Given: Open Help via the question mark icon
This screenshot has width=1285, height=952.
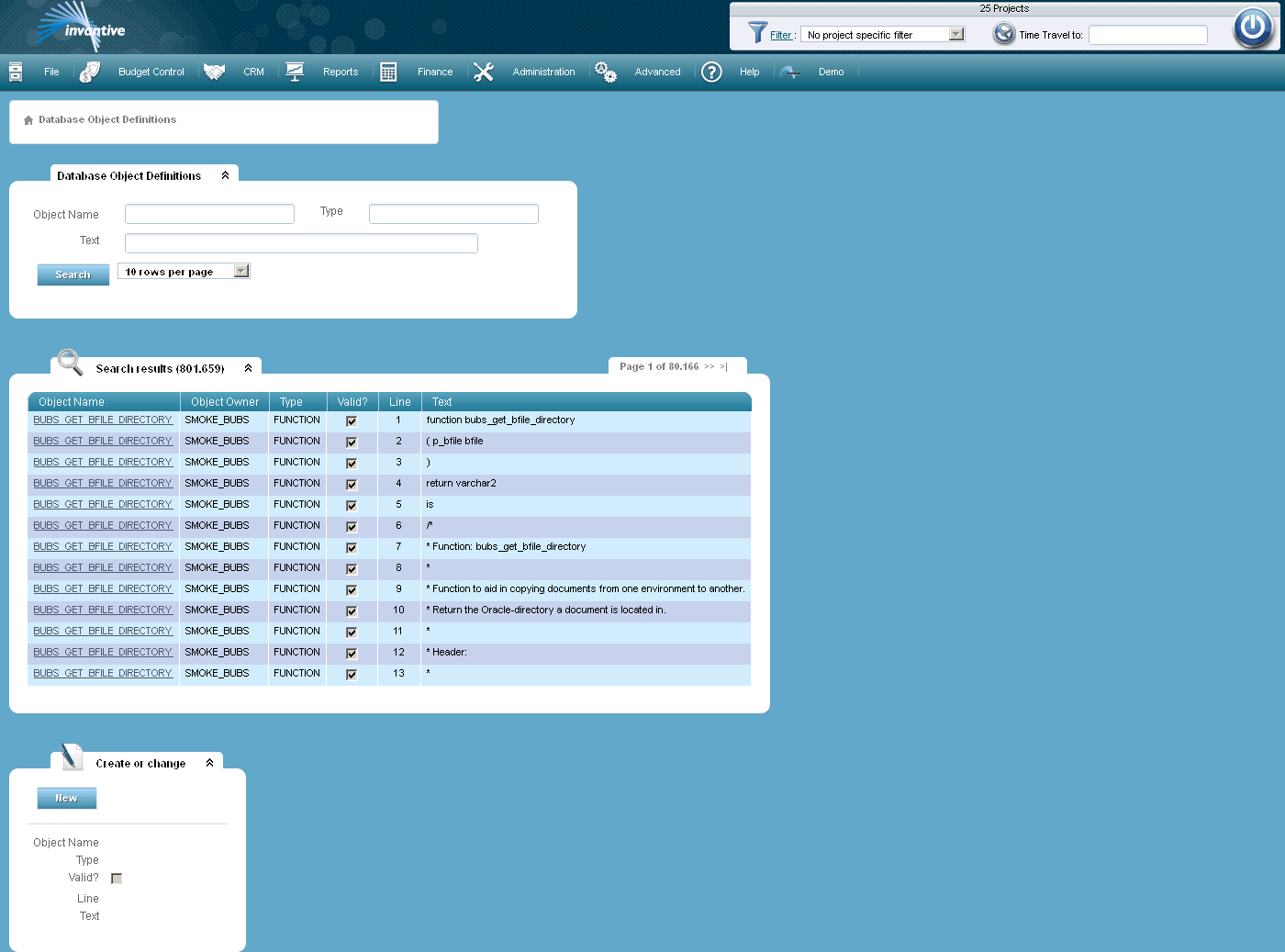Looking at the screenshot, I should [x=711, y=72].
